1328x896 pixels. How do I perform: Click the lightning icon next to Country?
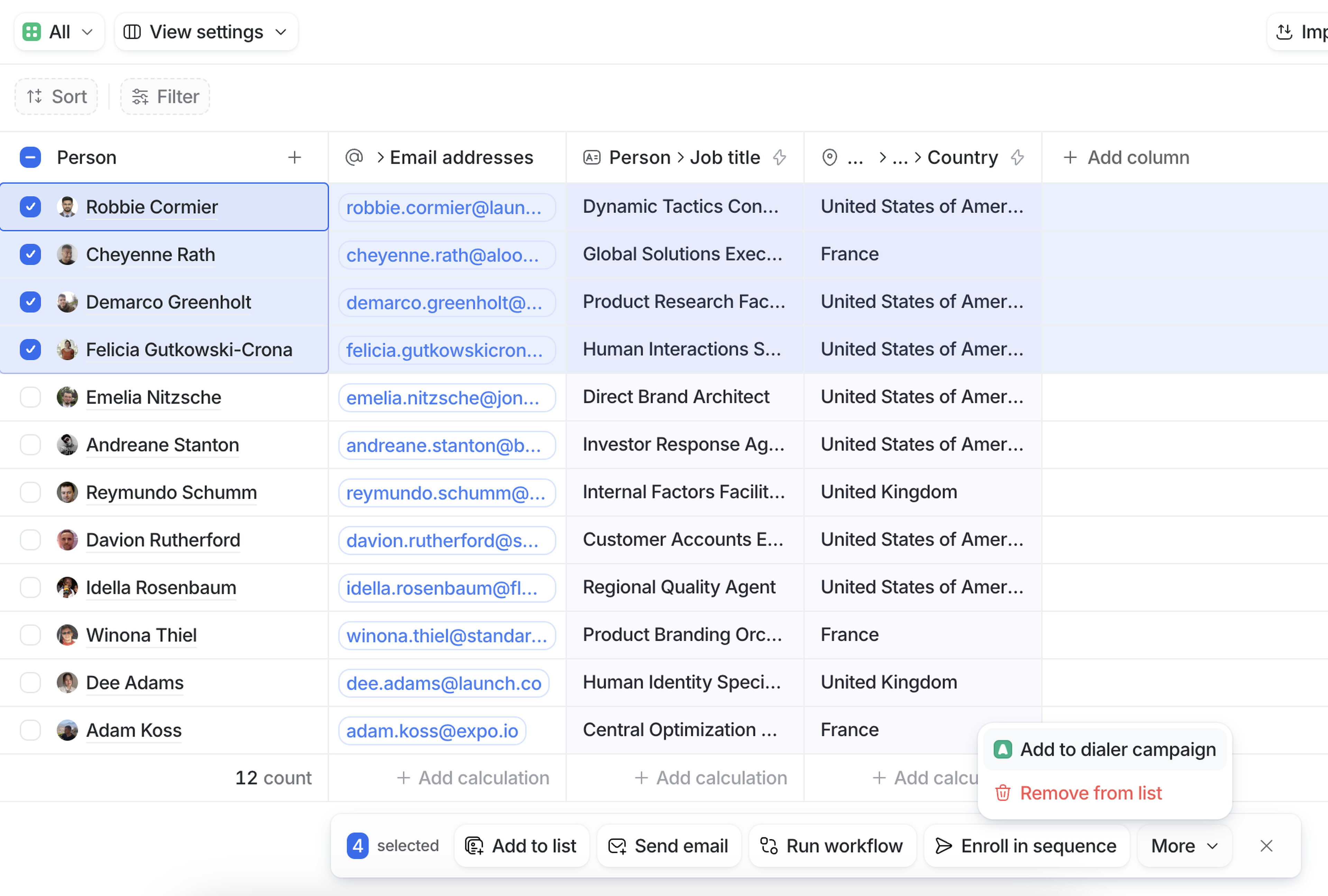(1017, 157)
